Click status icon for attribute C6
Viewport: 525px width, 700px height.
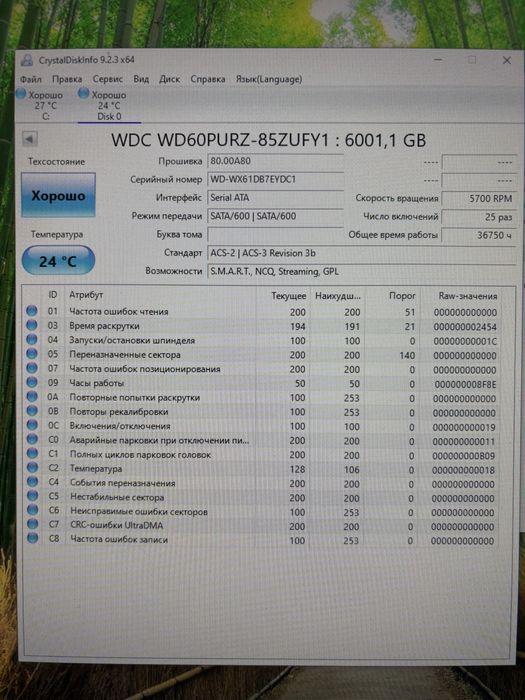click(32, 510)
